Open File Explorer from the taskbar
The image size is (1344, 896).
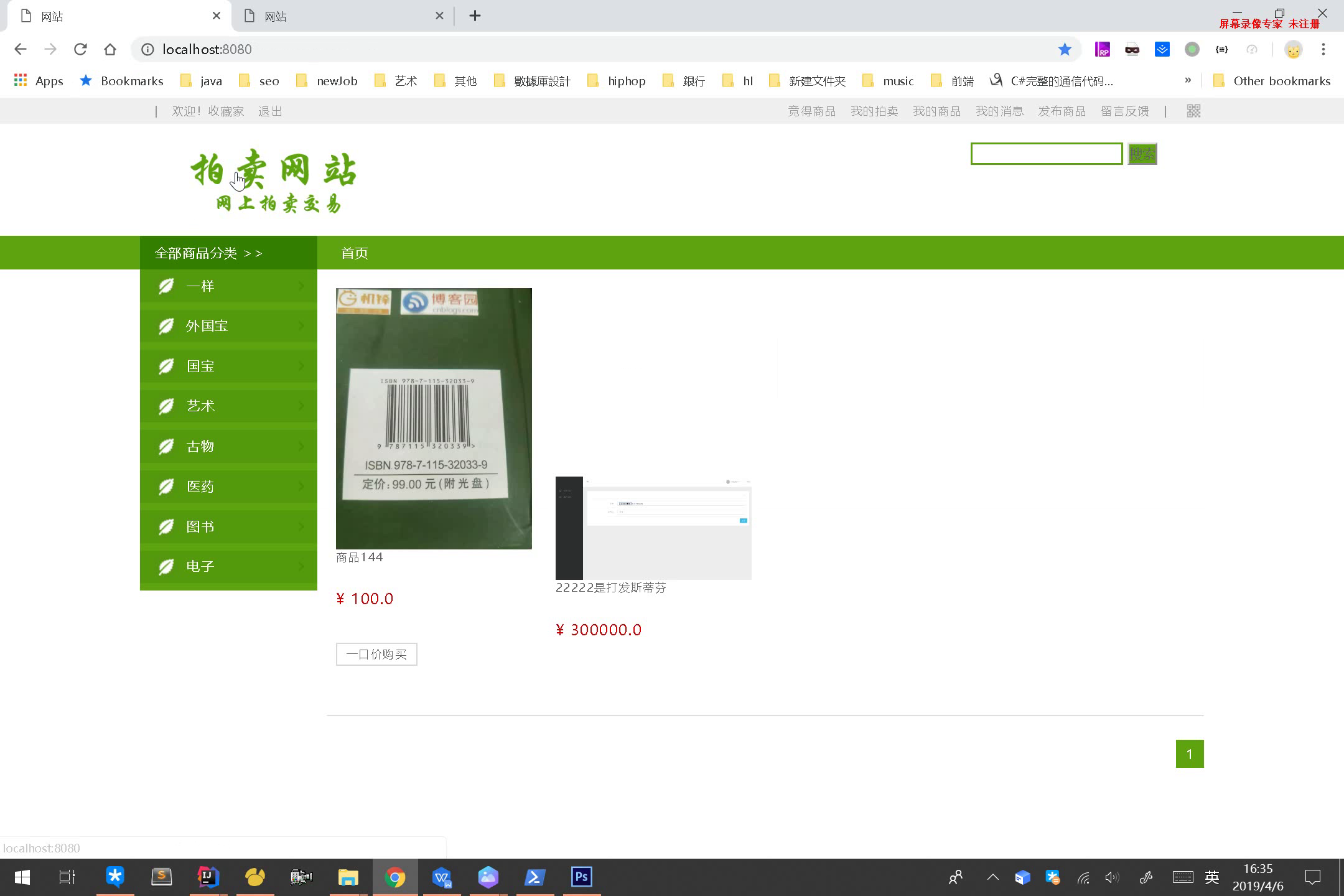click(348, 877)
